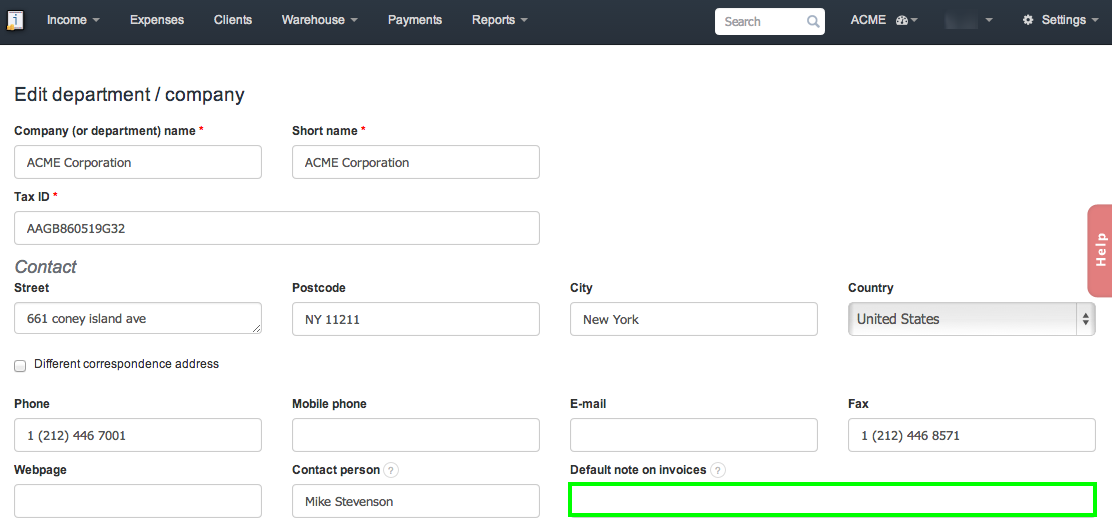The width and height of the screenshot is (1112, 523).
Task: Click the help icon next to Default note on invoices
Action: click(718, 470)
